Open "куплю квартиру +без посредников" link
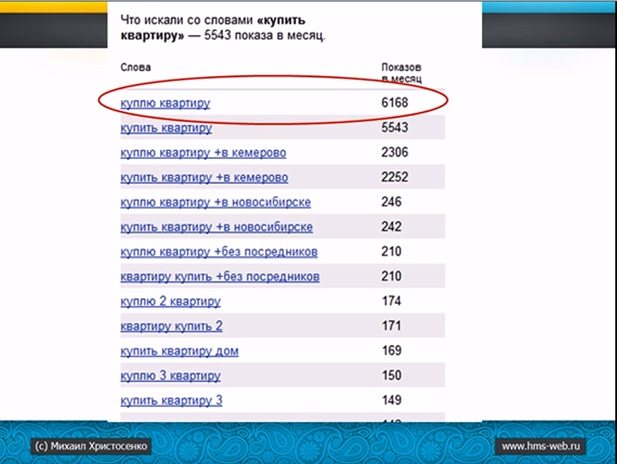 tap(219, 252)
